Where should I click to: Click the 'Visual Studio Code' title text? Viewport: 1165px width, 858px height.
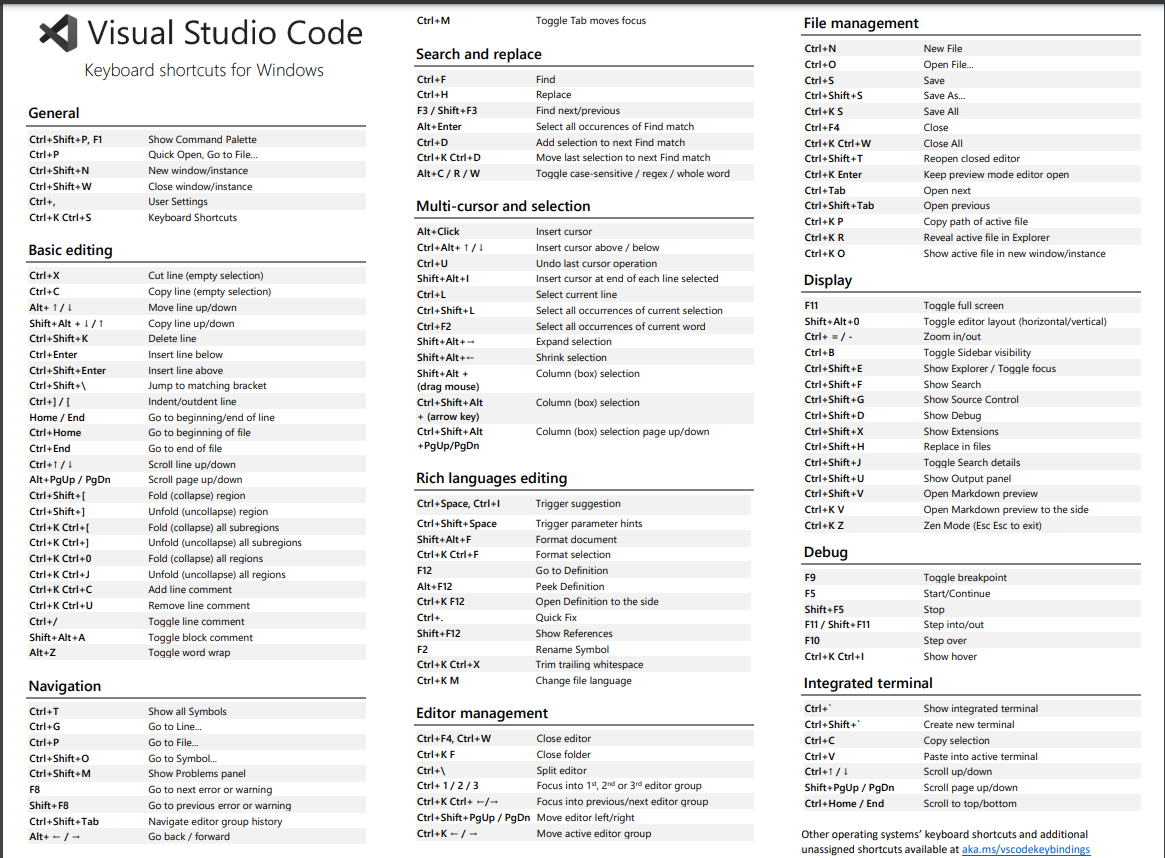(225, 33)
